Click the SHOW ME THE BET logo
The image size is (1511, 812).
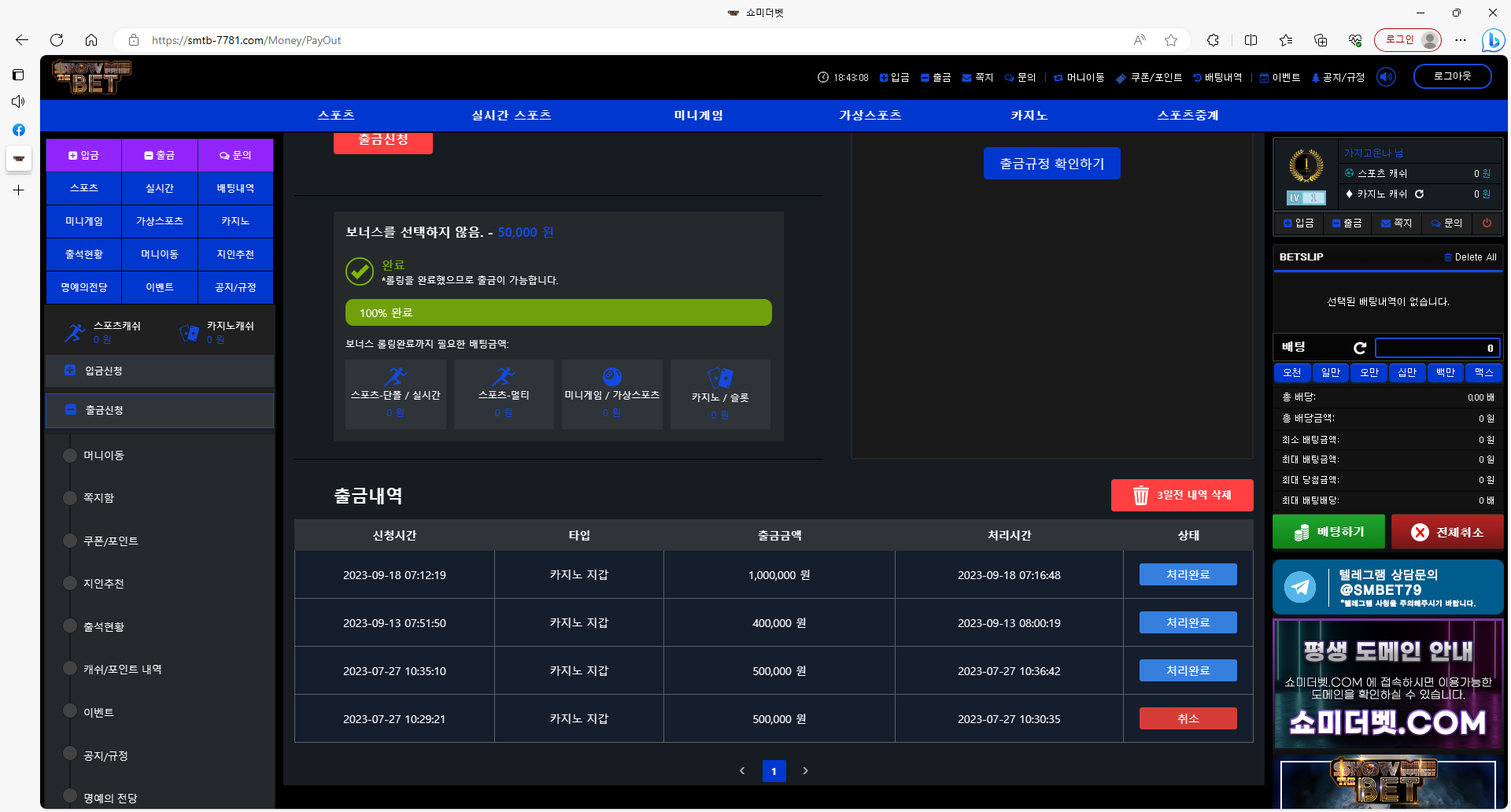point(91,77)
